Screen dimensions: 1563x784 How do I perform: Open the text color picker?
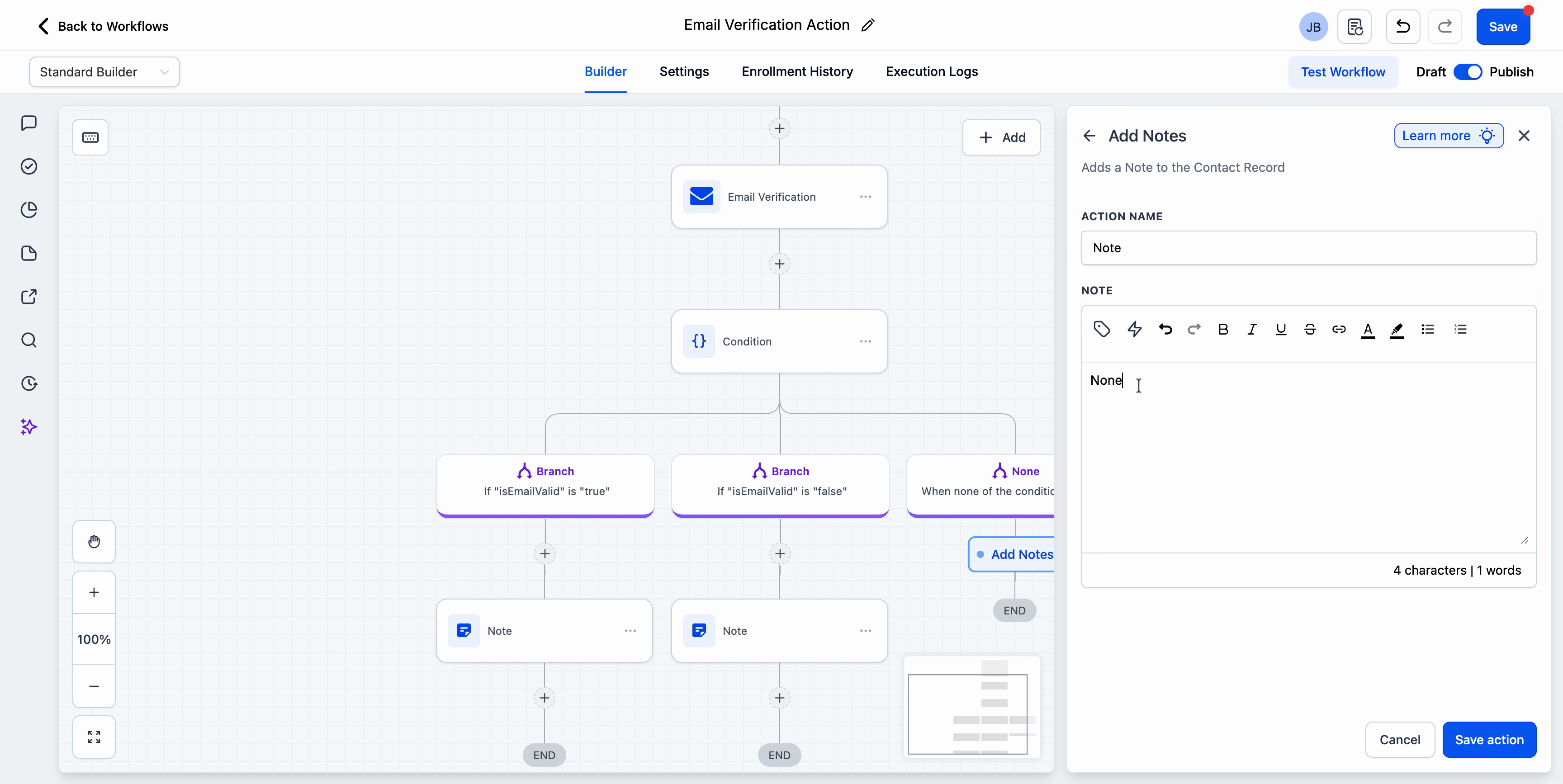coord(1367,329)
